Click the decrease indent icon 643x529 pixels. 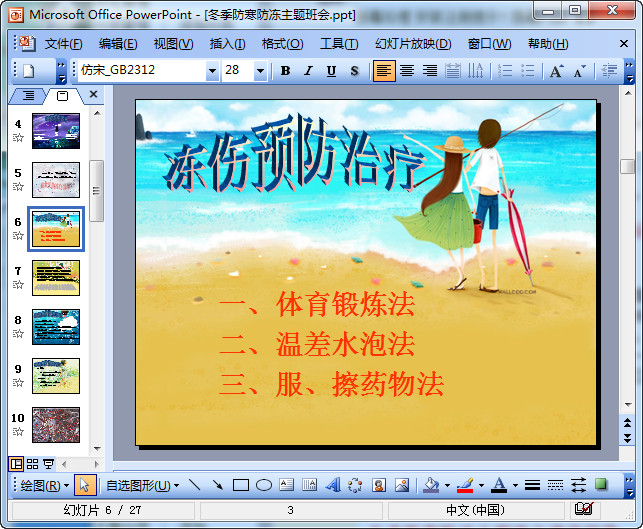point(609,71)
